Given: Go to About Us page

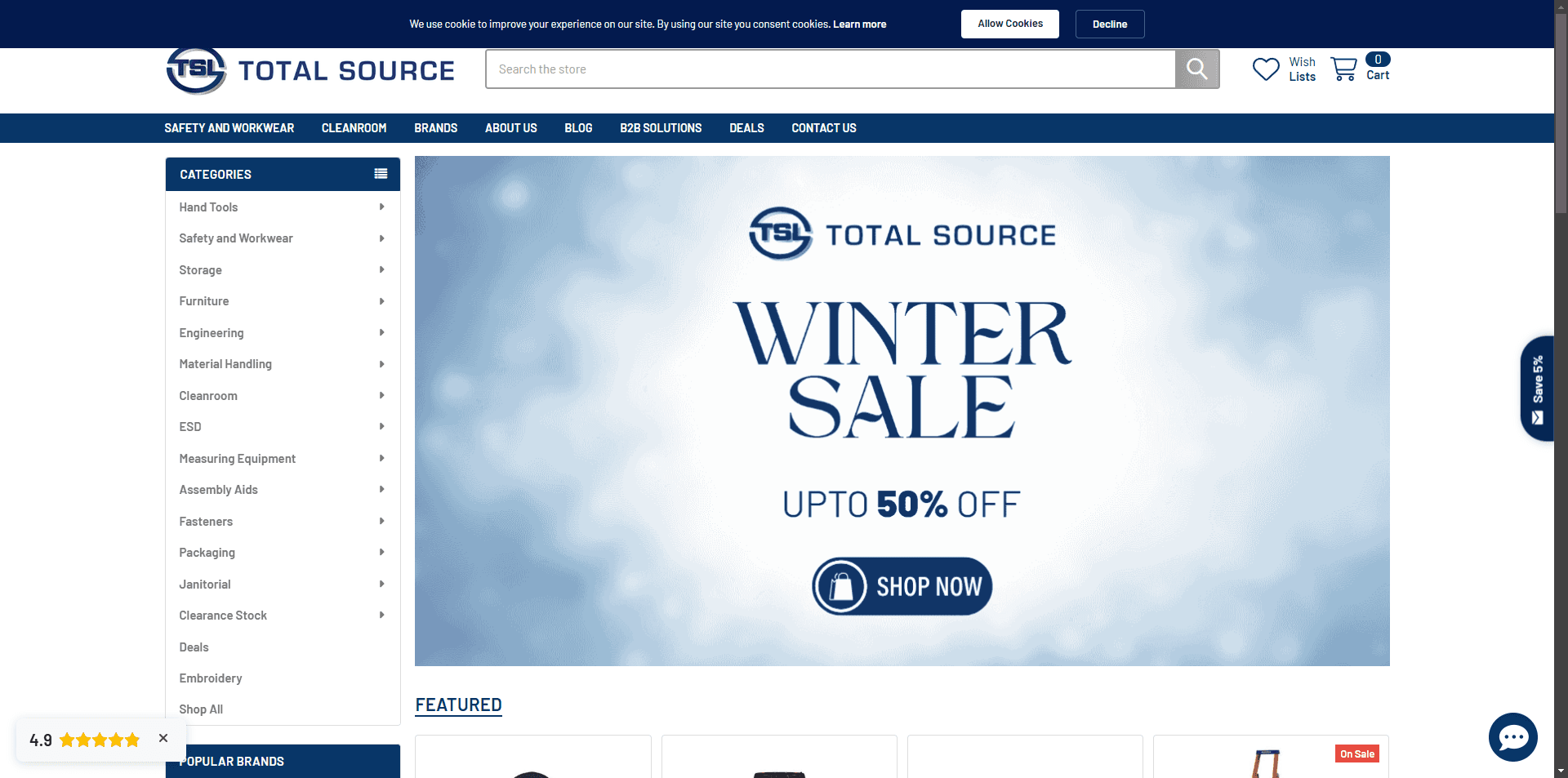Looking at the screenshot, I should tap(511, 128).
